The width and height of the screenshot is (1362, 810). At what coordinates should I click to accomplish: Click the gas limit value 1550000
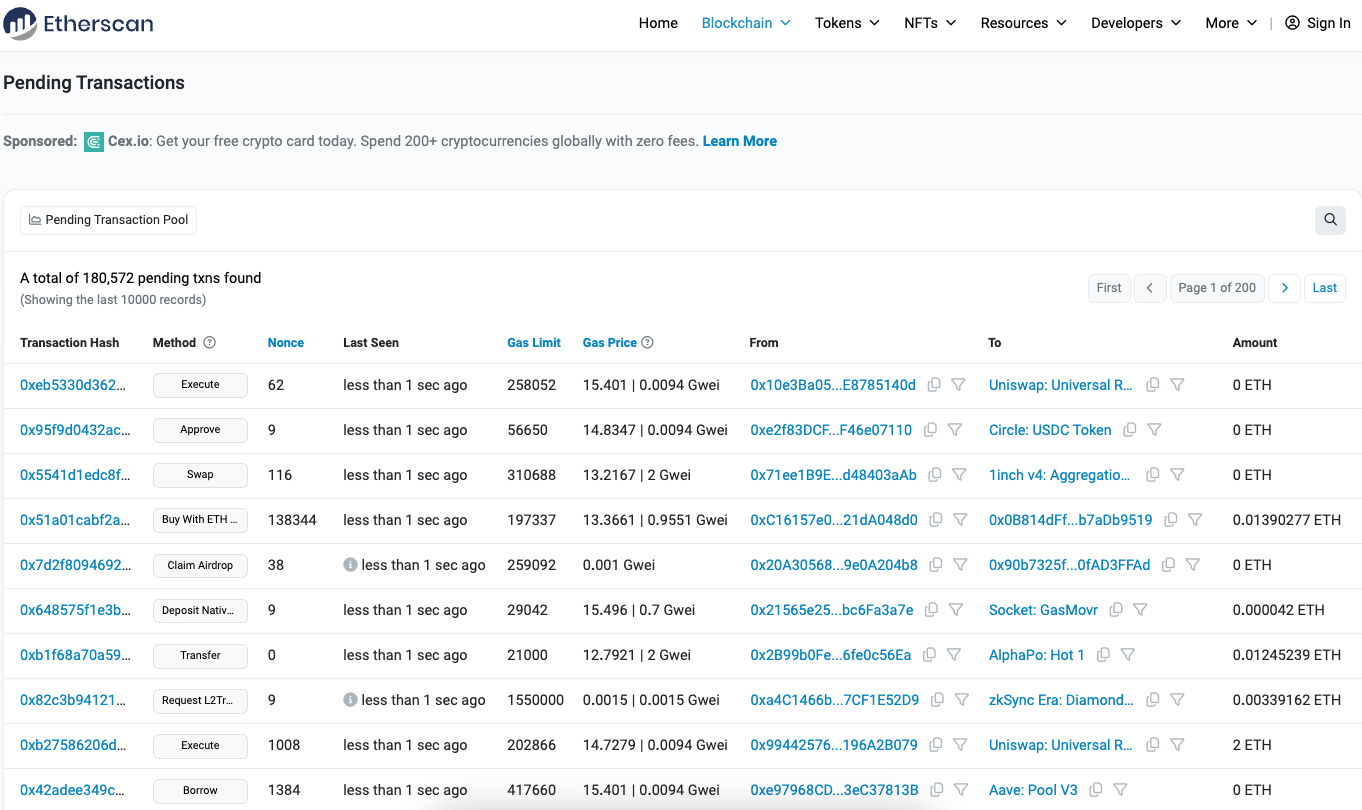(x=536, y=700)
